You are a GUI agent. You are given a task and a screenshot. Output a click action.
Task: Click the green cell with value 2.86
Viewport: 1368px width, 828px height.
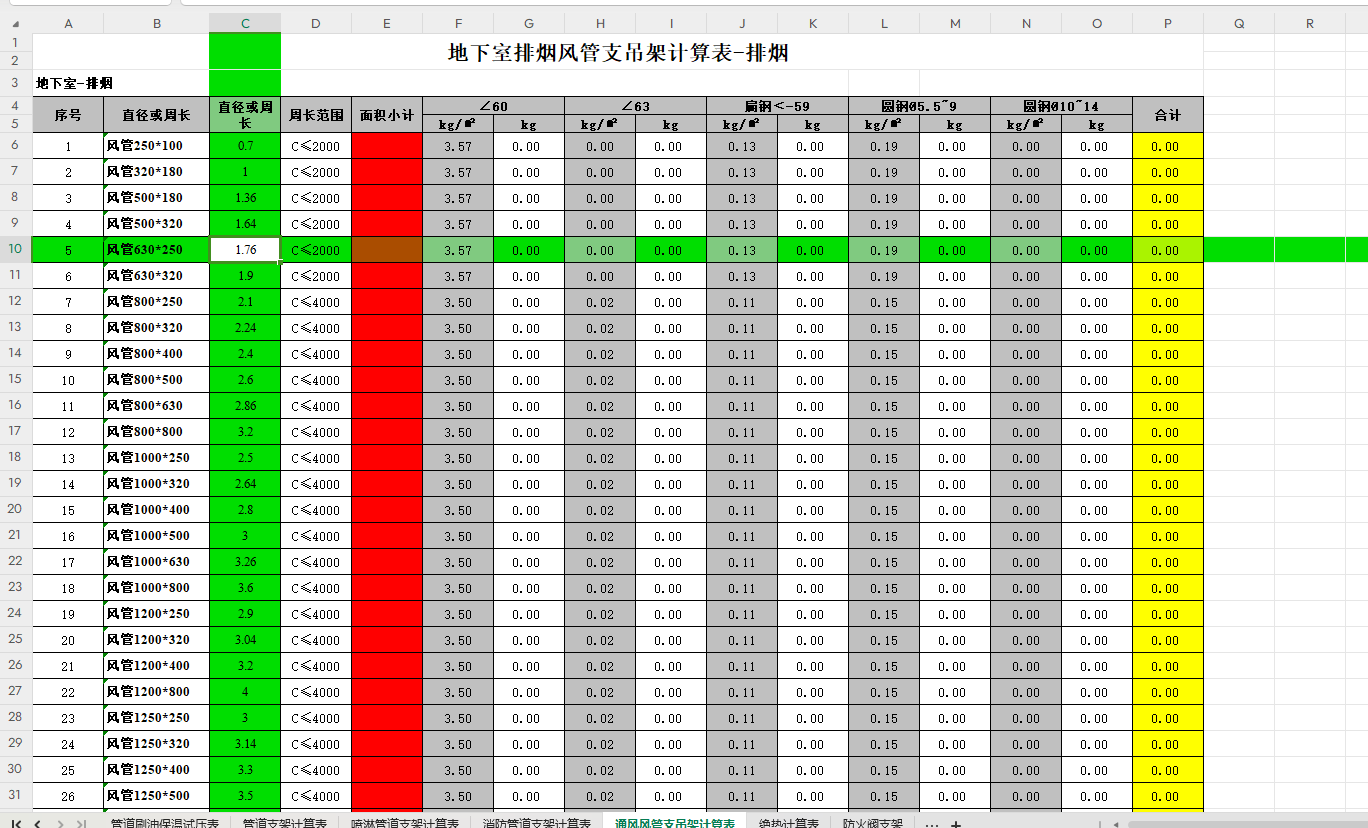click(245, 406)
